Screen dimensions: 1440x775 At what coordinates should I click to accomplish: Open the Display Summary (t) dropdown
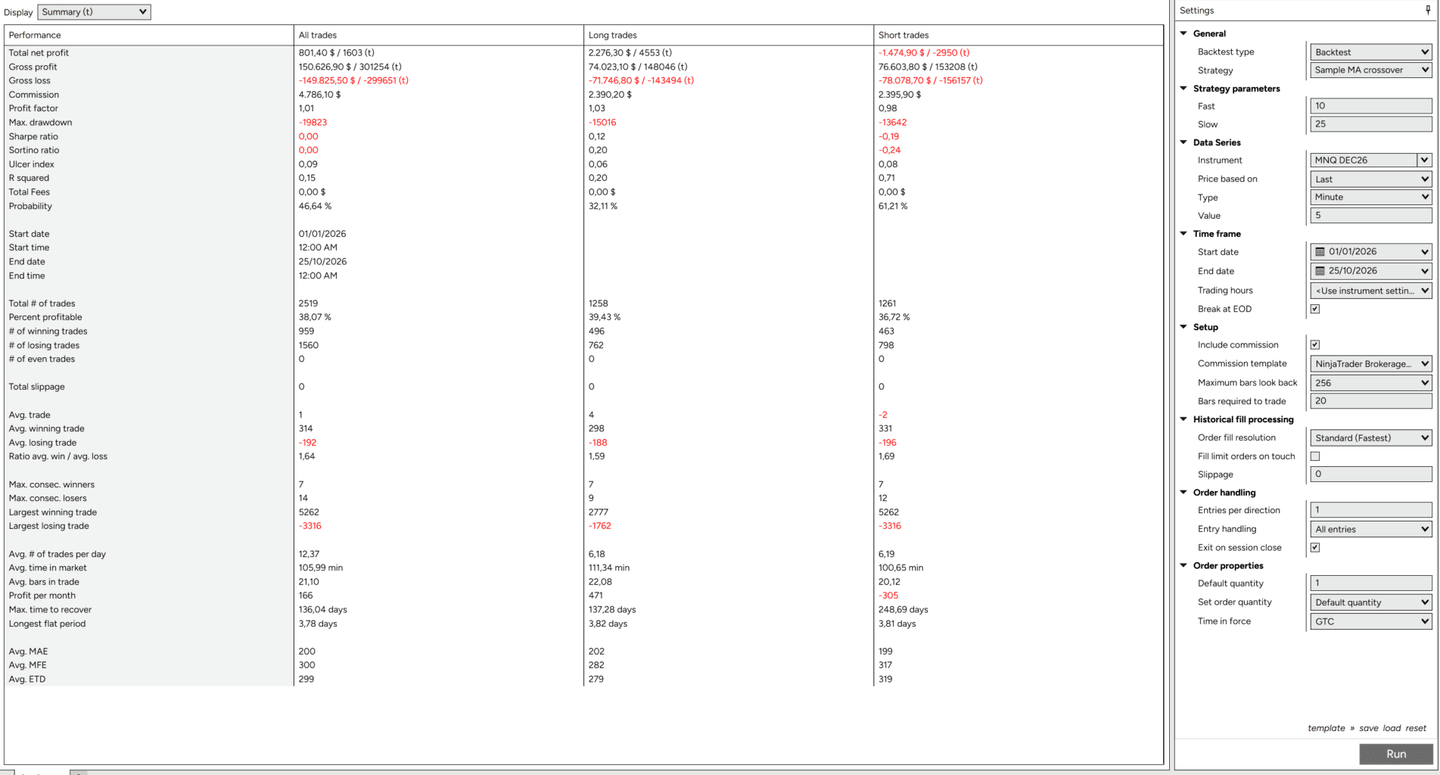[x=94, y=12]
